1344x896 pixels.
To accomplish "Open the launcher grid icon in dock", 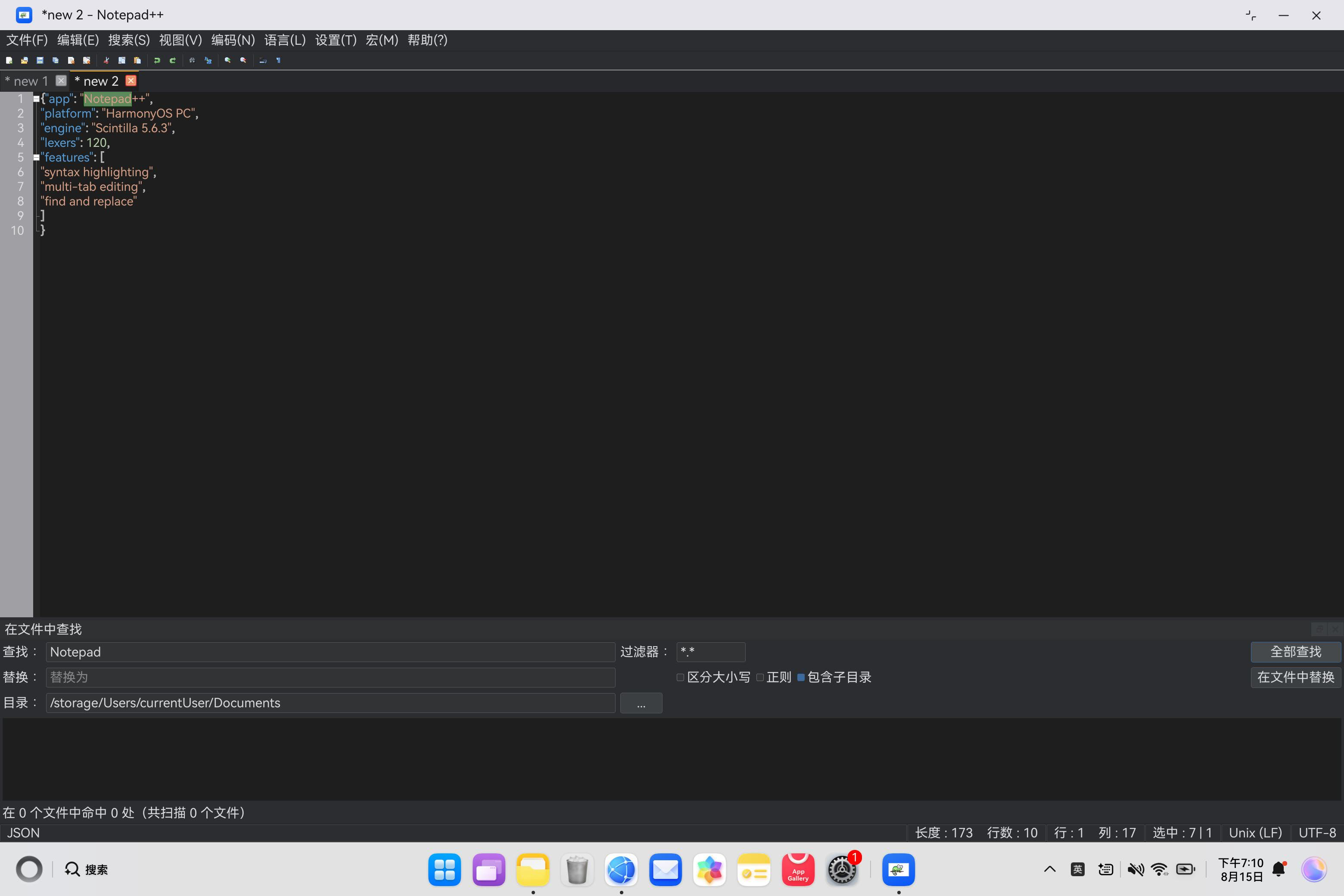I will click(444, 870).
